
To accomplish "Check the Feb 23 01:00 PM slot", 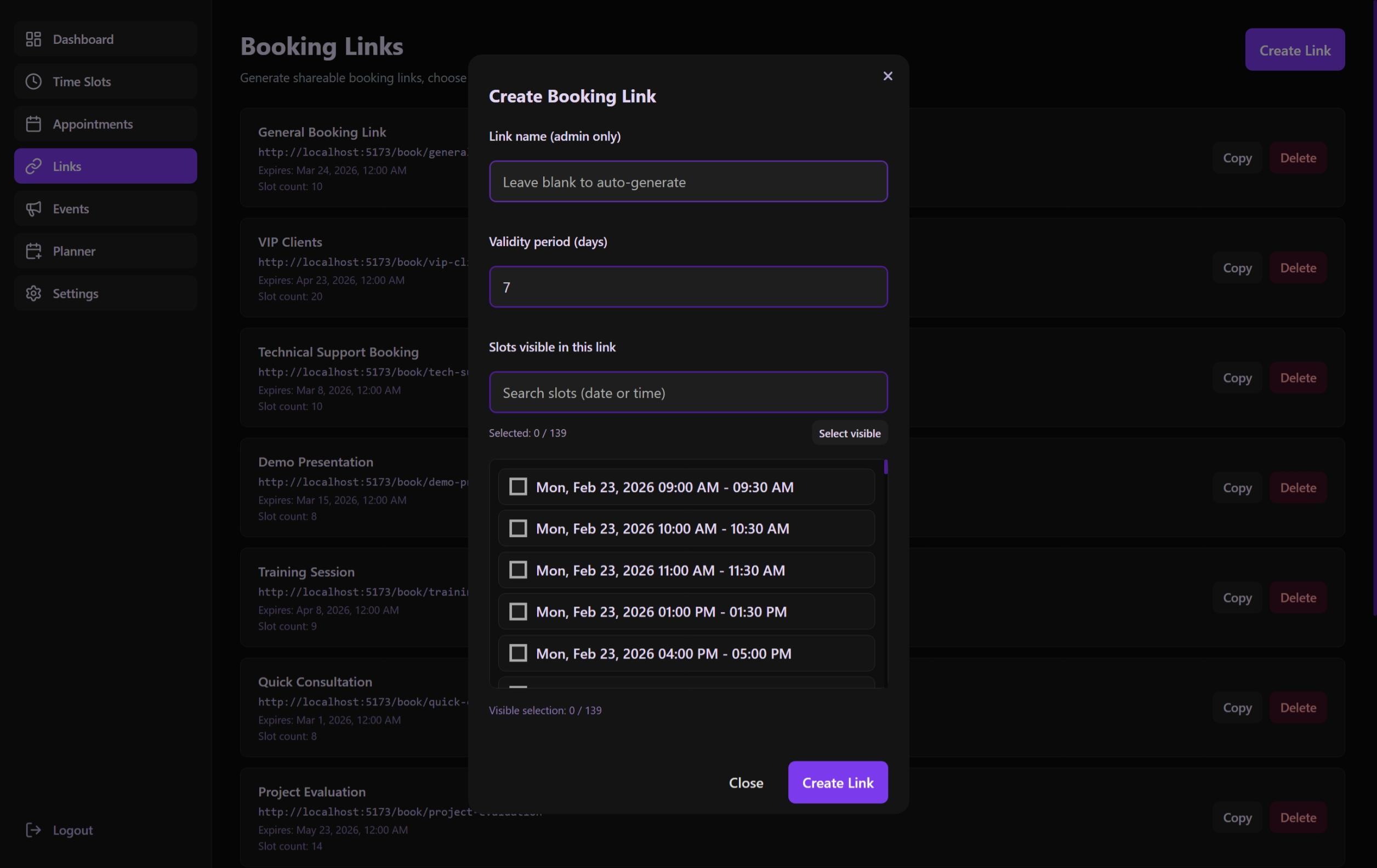I will click(x=517, y=611).
